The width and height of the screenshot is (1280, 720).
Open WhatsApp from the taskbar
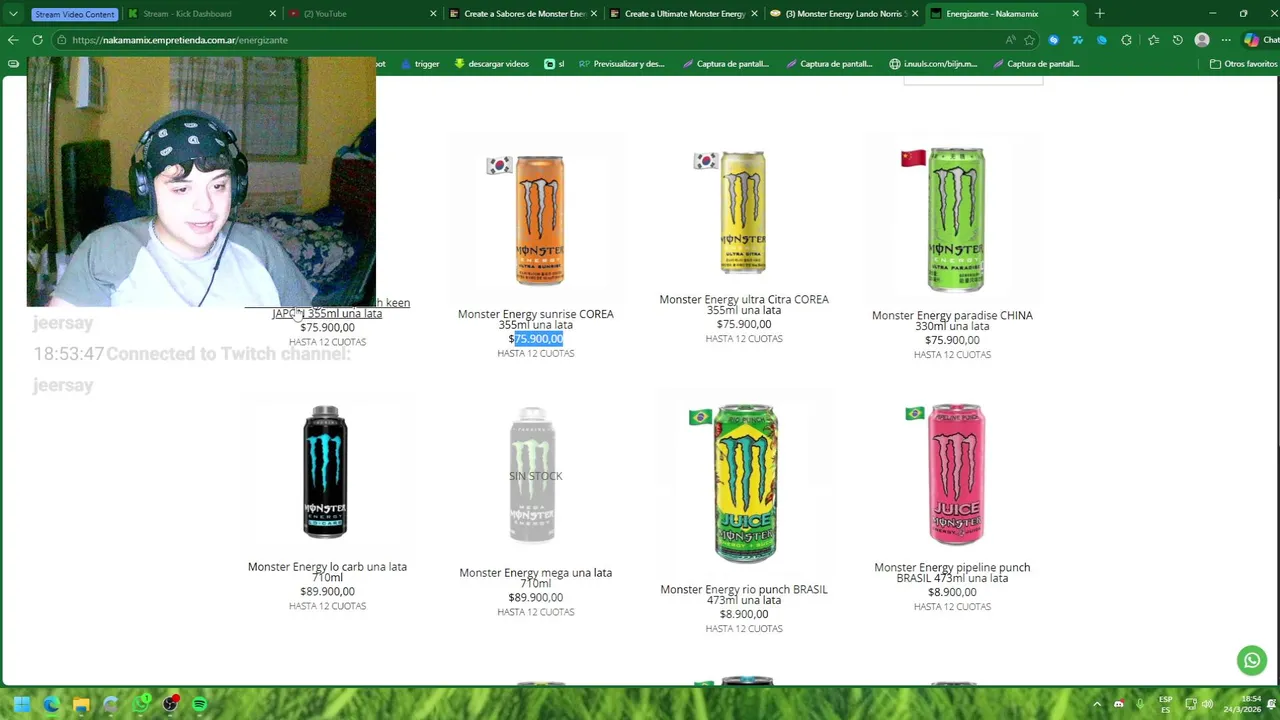pos(141,704)
